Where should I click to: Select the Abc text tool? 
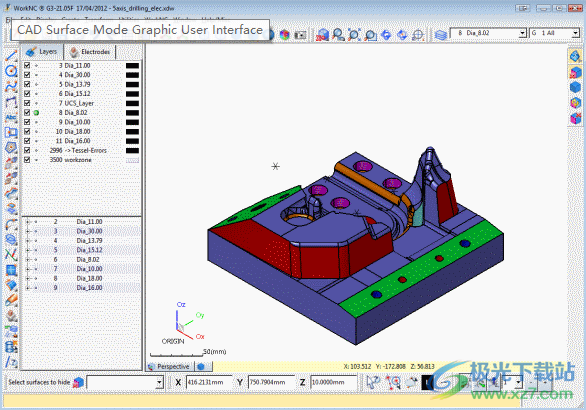click(11, 117)
